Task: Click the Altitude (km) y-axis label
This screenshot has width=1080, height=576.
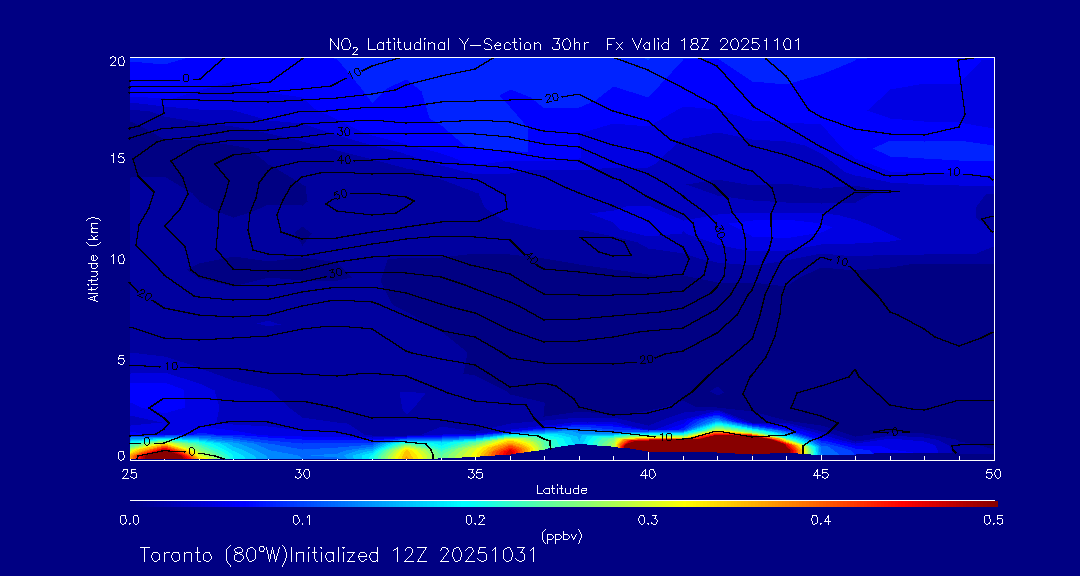Action: 93,258
